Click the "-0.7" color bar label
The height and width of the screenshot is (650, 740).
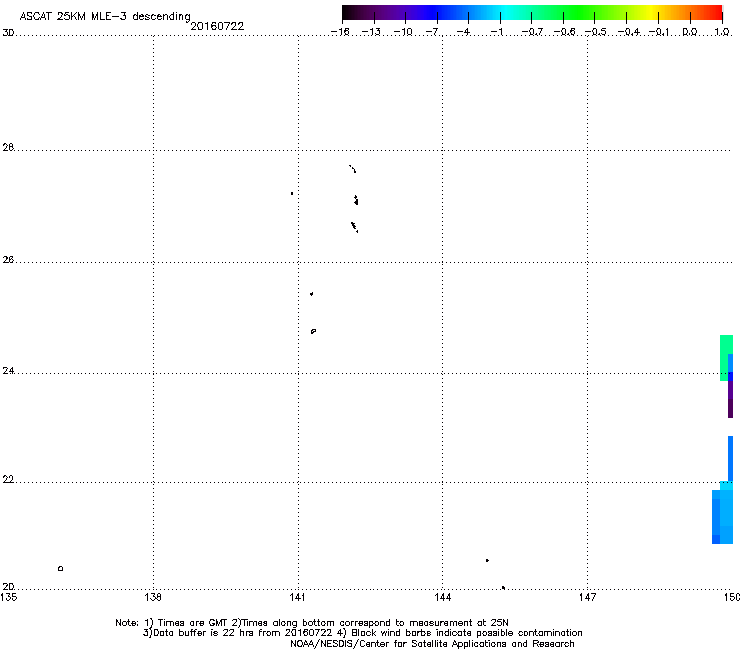coord(532,32)
